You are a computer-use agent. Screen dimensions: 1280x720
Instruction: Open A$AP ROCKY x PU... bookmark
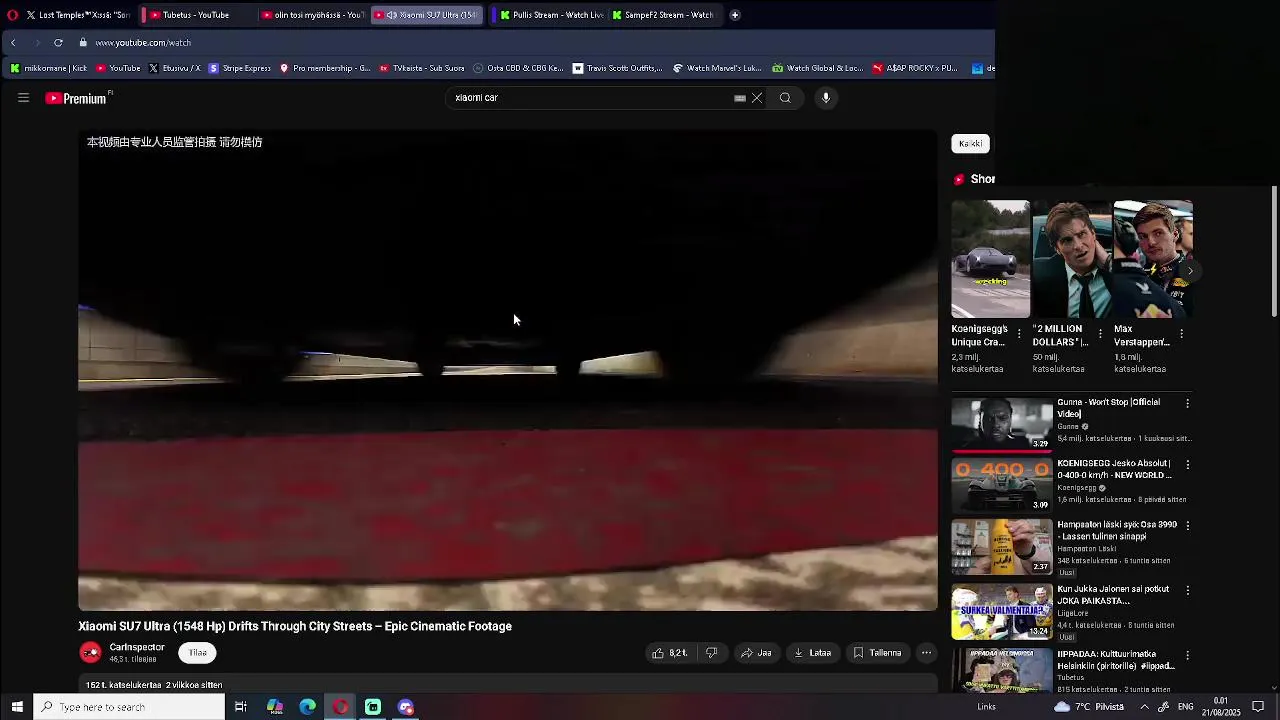coord(914,68)
